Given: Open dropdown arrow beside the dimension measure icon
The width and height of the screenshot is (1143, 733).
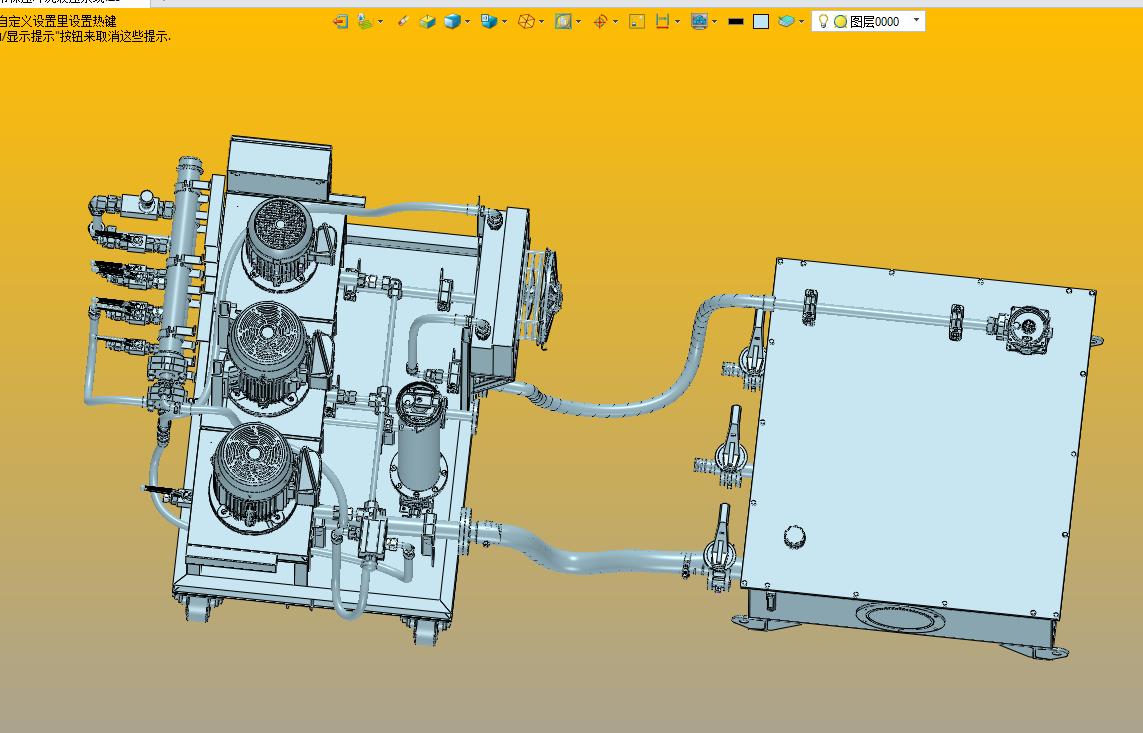Looking at the screenshot, I should (x=677, y=22).
